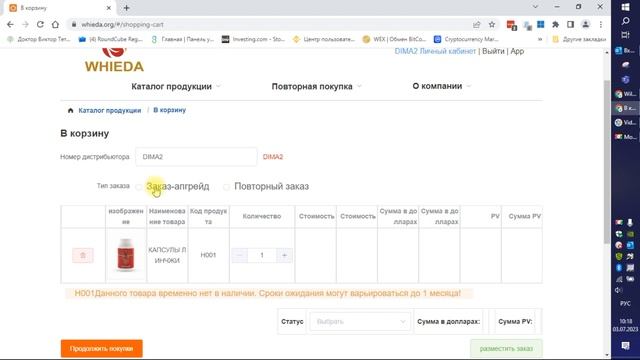Image resolution: width=640 pixels, height=360 pixels.
Task: Expand Каталог продукции menu
Action: 176,87
